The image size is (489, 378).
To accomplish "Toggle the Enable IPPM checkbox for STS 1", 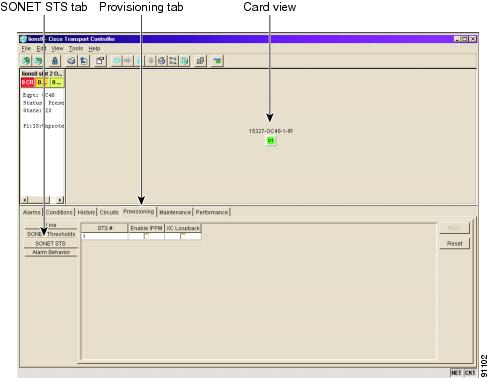I will [x=146, y=236].
